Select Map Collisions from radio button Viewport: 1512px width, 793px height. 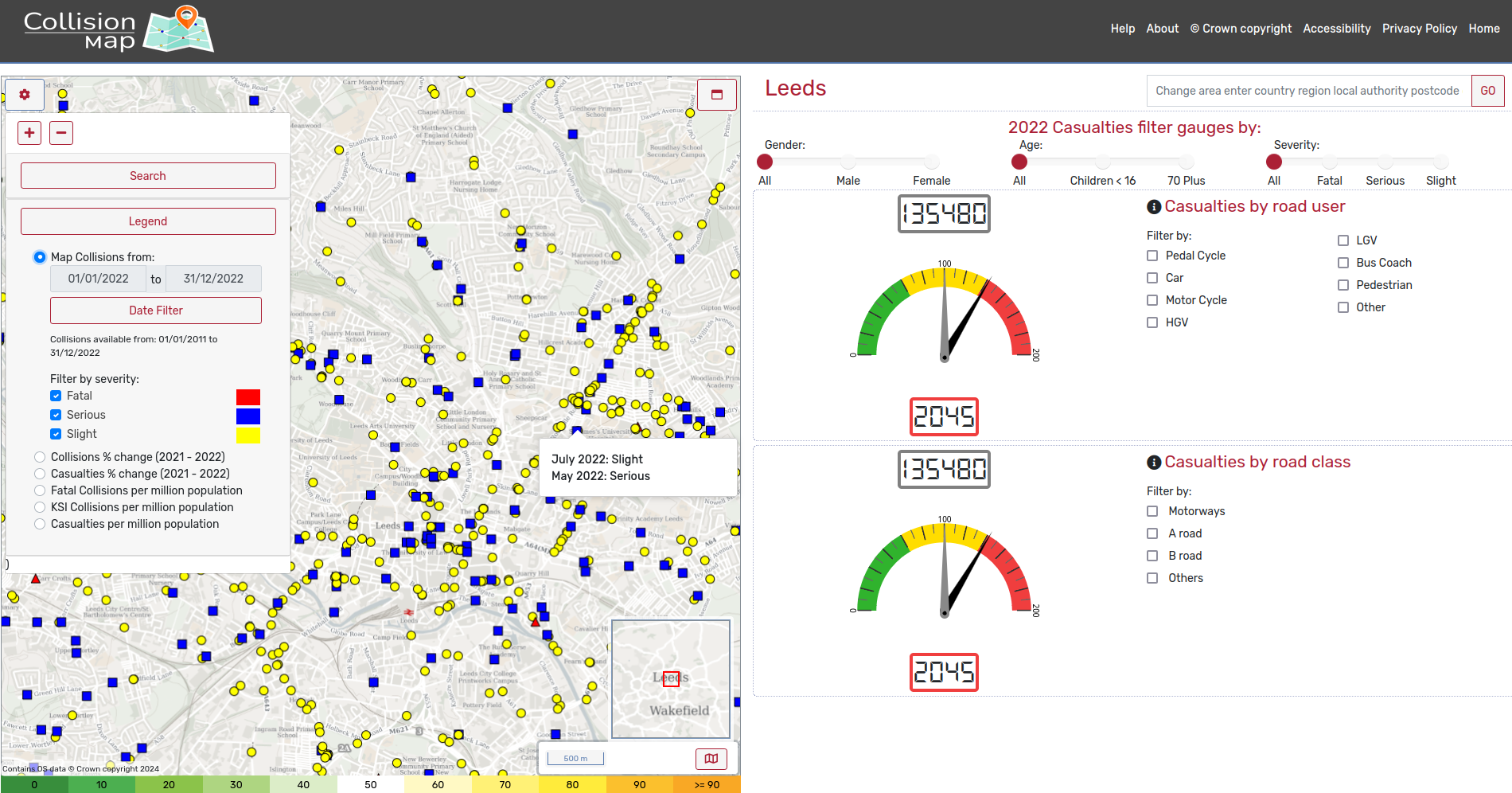coord(40,257)
